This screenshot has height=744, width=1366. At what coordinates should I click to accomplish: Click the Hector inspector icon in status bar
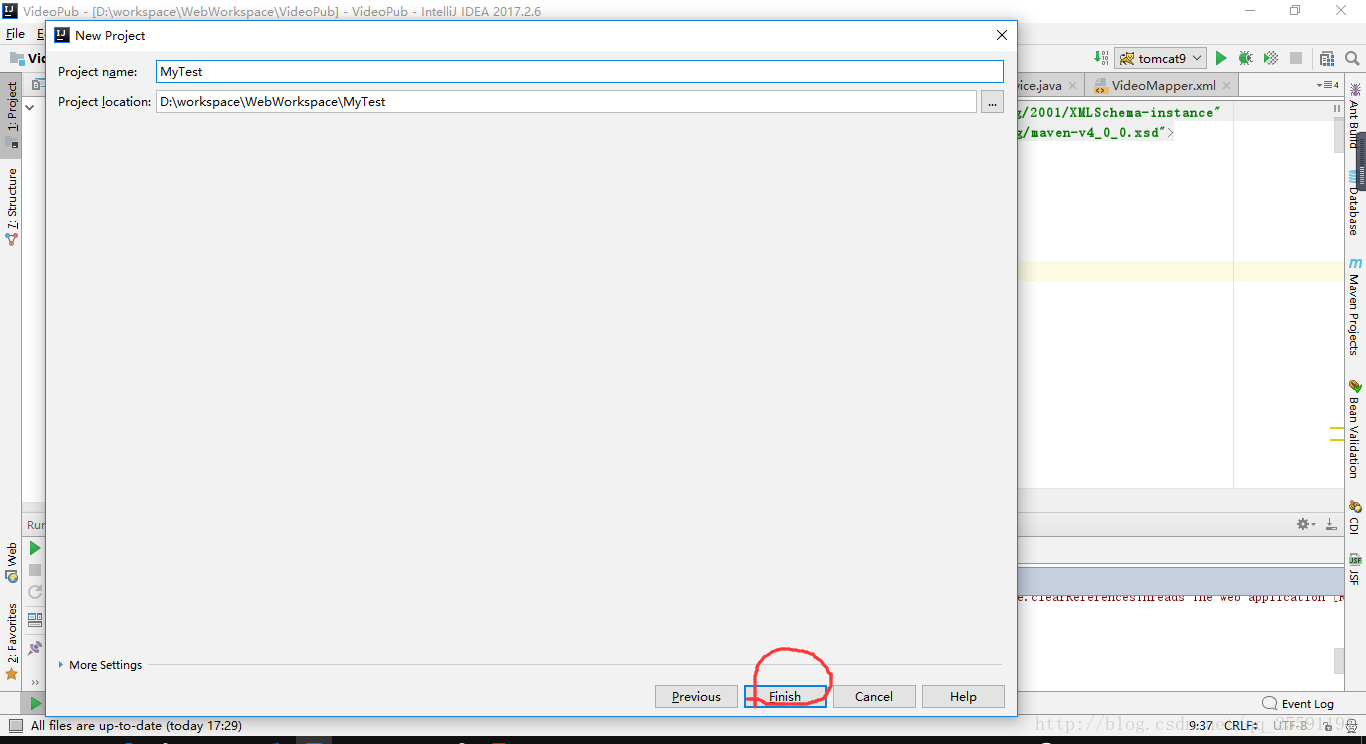pyautogui.click(x=1353, y=726)
